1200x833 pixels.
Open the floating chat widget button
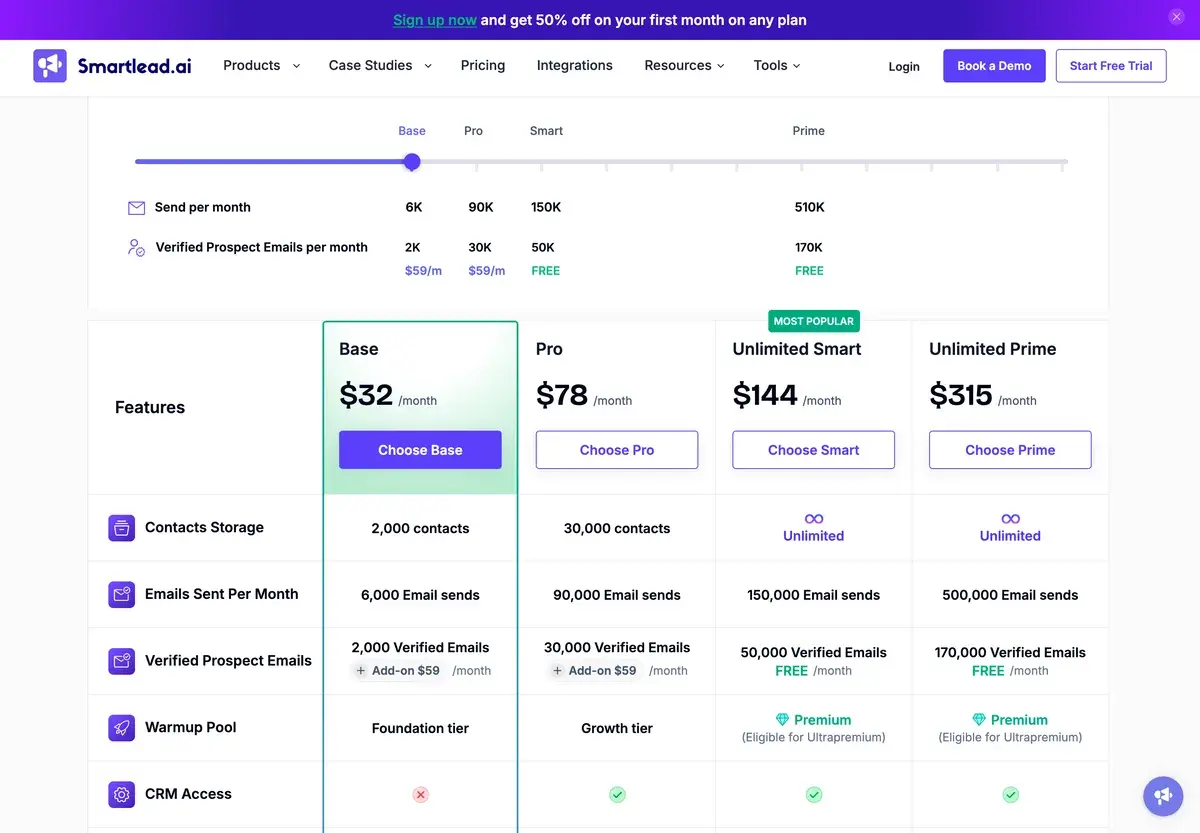[x=1163, y=796]
